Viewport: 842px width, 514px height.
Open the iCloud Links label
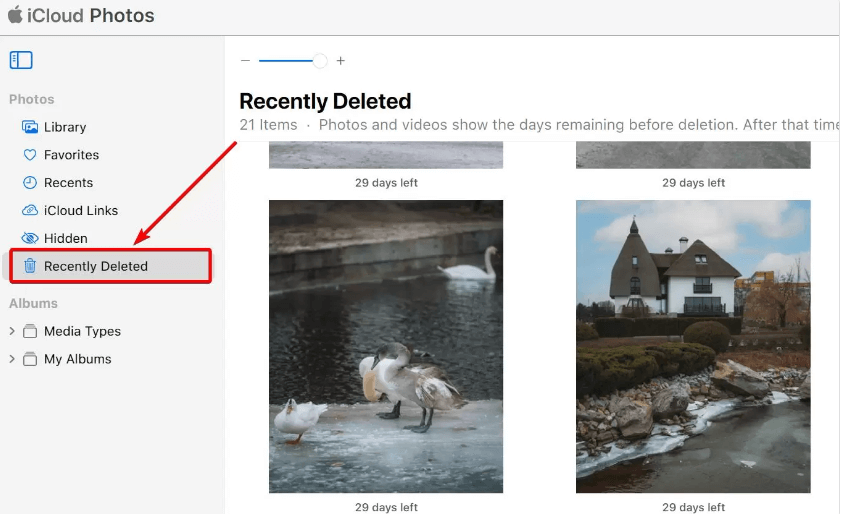81,211
